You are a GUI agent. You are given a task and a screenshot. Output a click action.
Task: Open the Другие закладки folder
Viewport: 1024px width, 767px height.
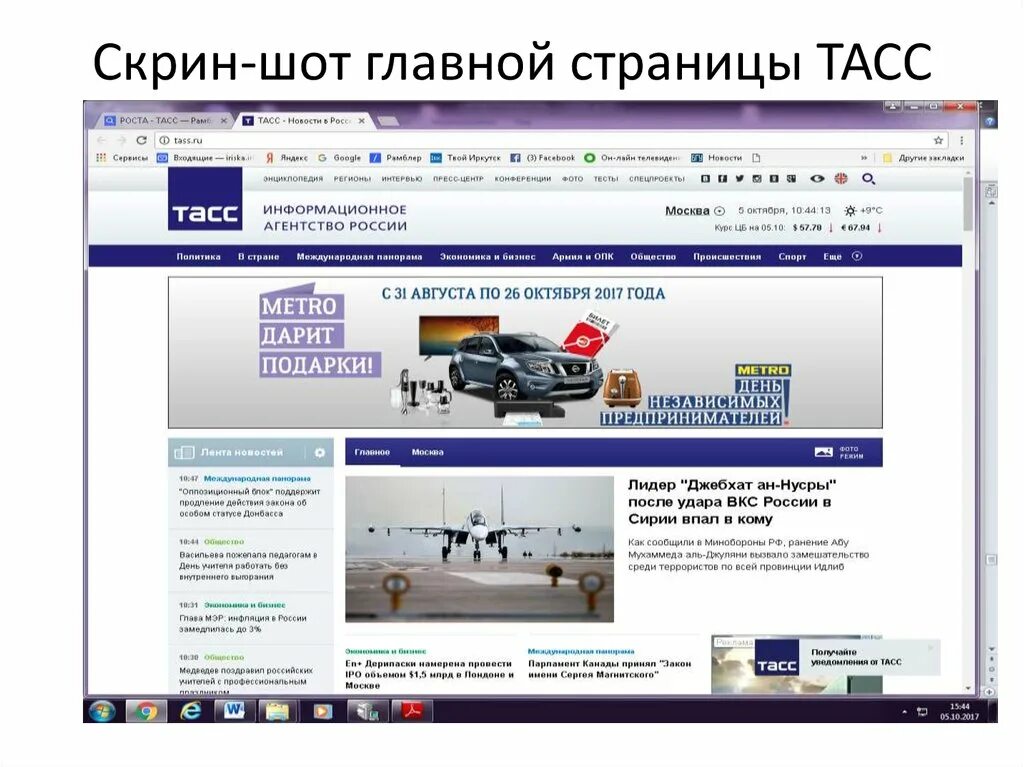(923, 157)
